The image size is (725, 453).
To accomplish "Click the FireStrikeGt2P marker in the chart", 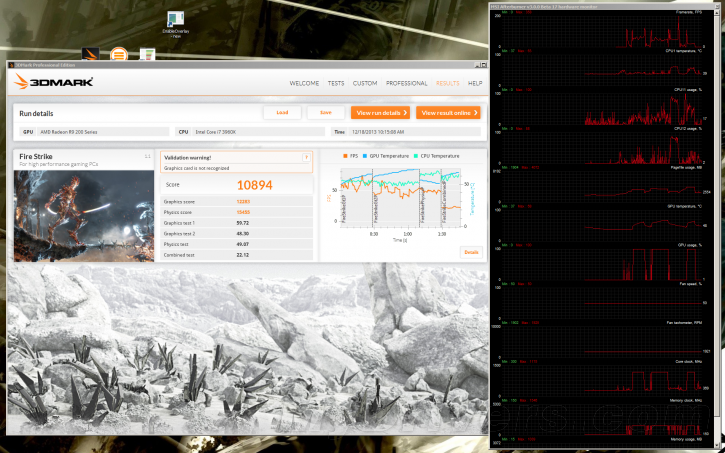I will click(x=375, y=208).
